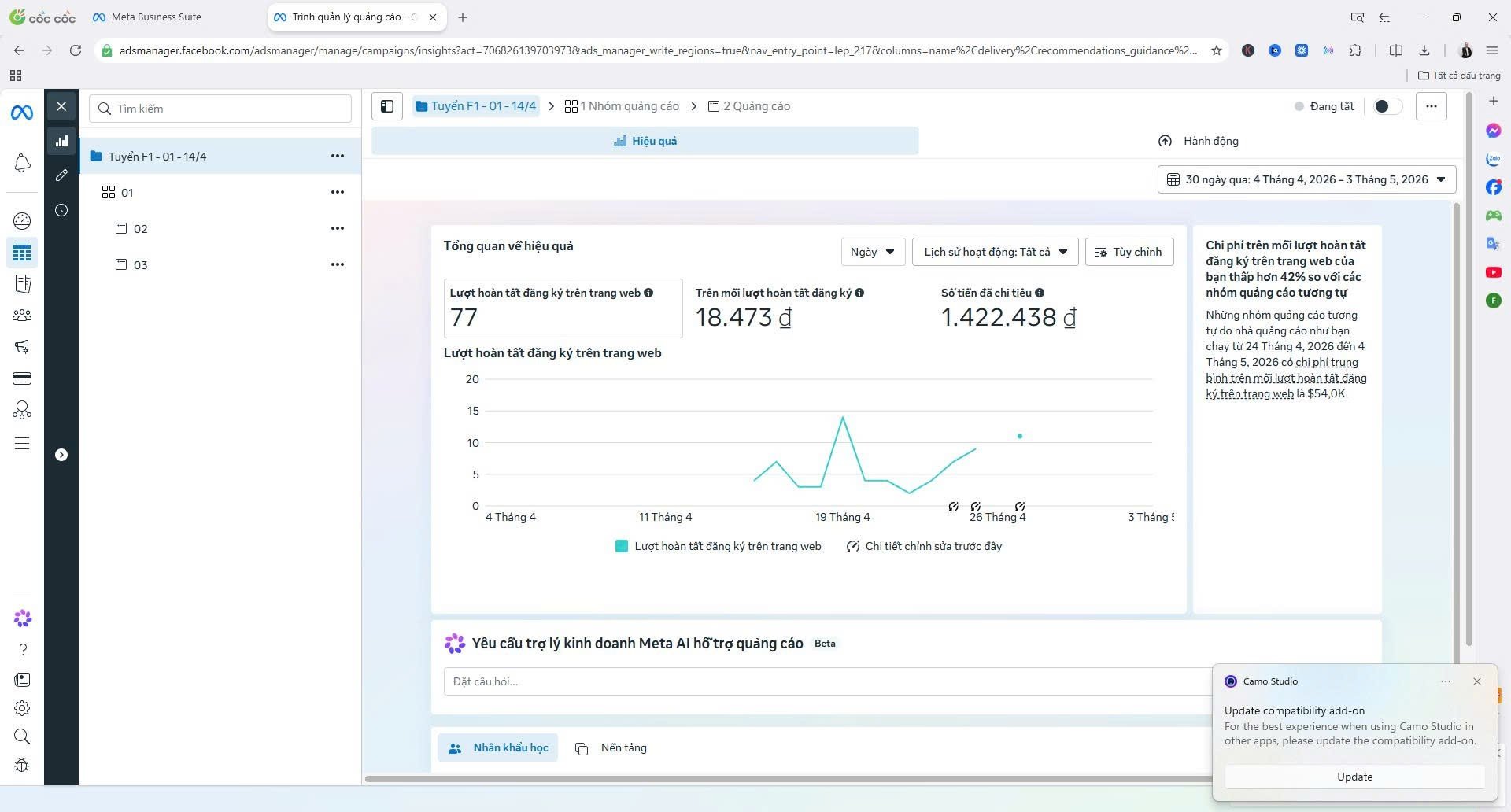The height and width of the screenshot is (812, 1511).
Task: Open the sidebar search magnifier icon
Action: tap(22, 736)
